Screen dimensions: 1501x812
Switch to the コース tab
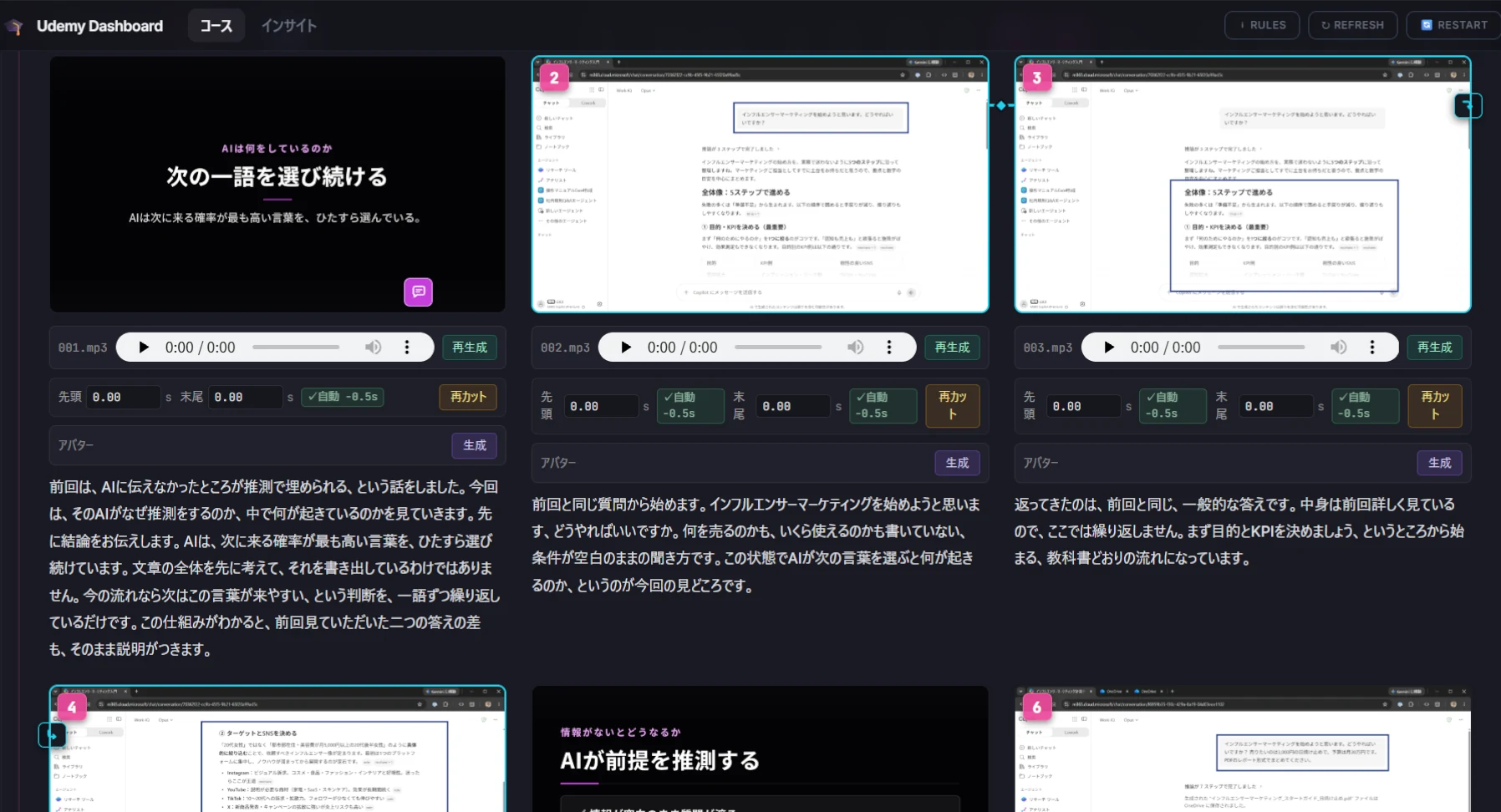pos(216,26)
